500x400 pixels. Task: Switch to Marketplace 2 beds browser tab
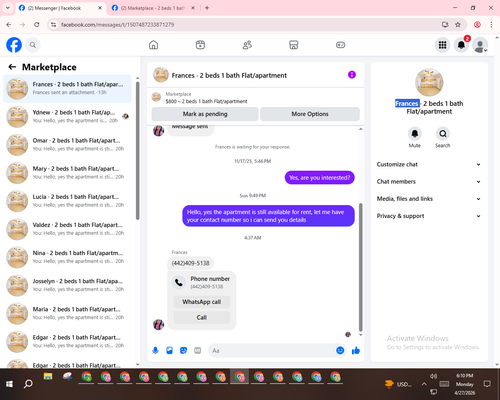[x=153, y=8]
